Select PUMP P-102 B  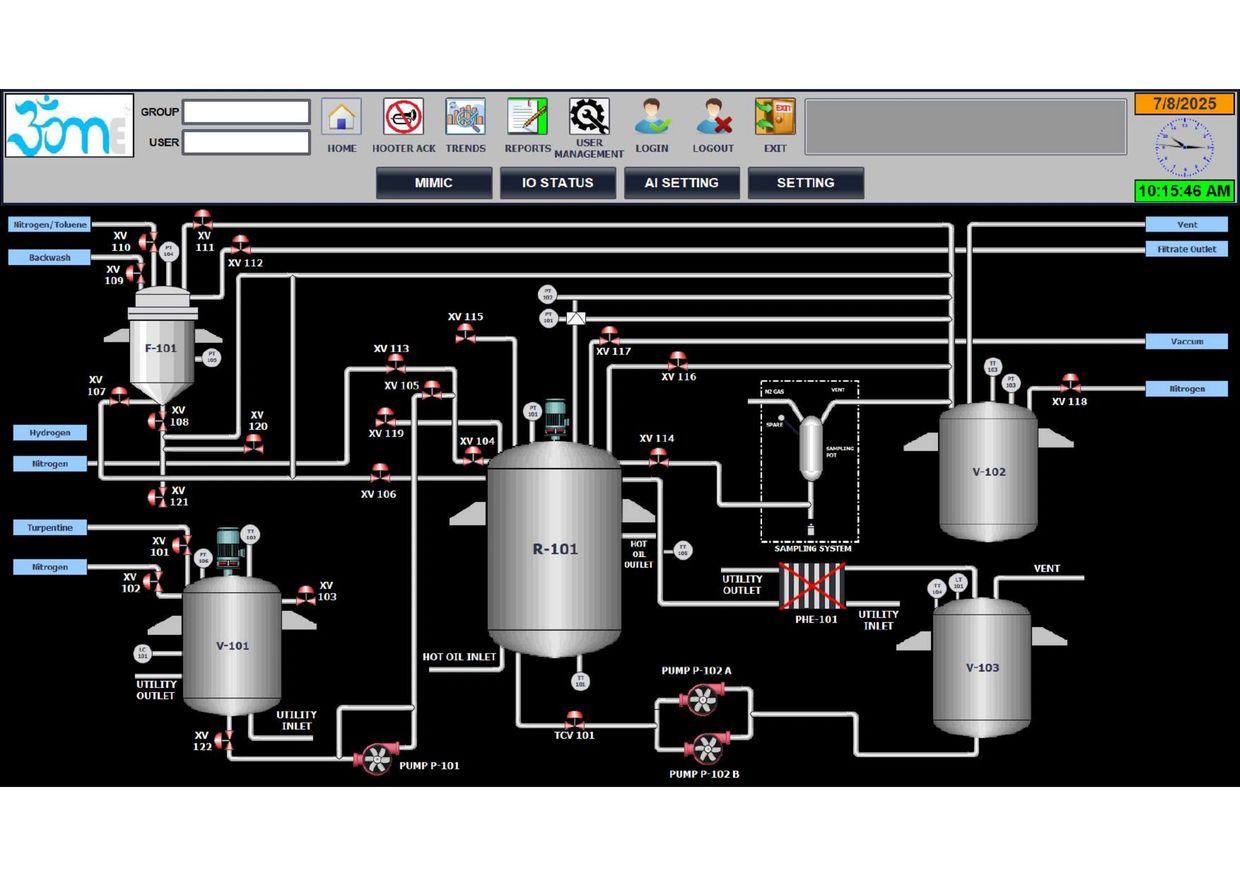(708, 747)
